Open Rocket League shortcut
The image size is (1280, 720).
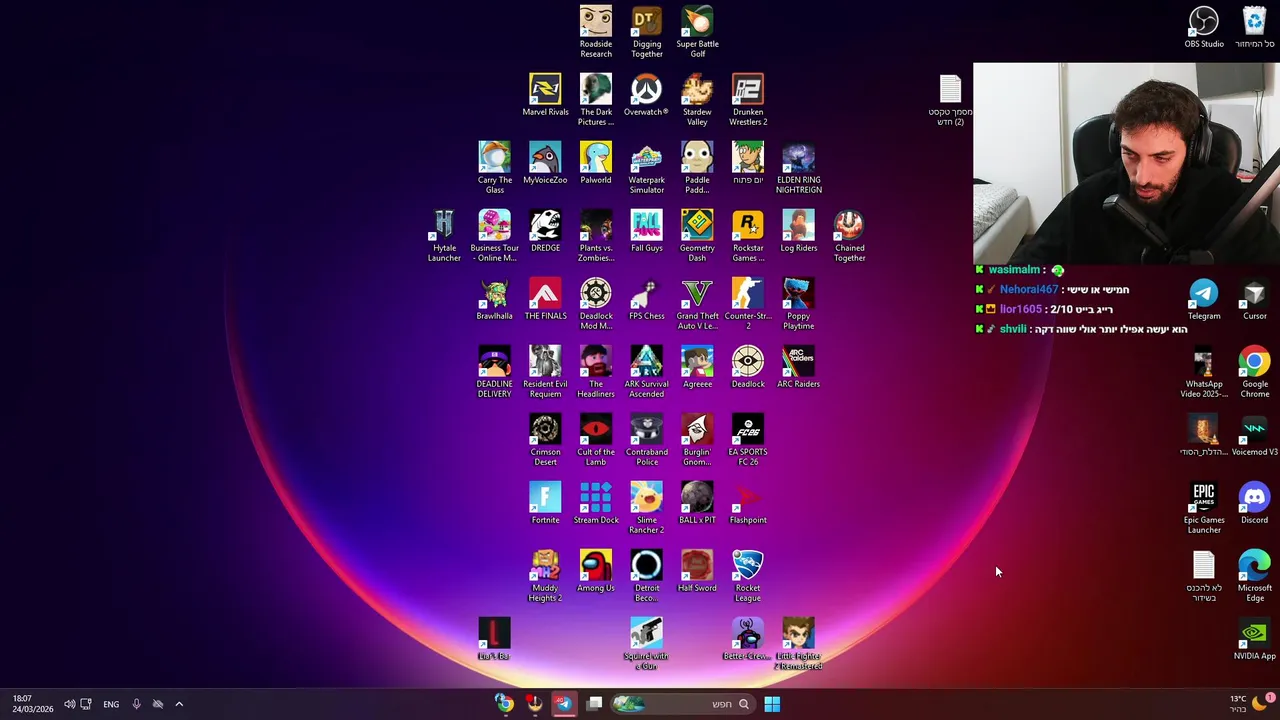click(x=748, y=576)
